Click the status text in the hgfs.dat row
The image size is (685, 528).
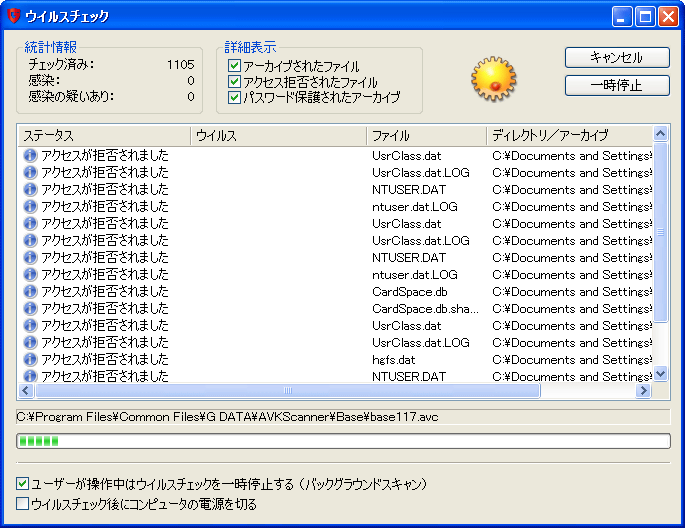pos(104,359)
